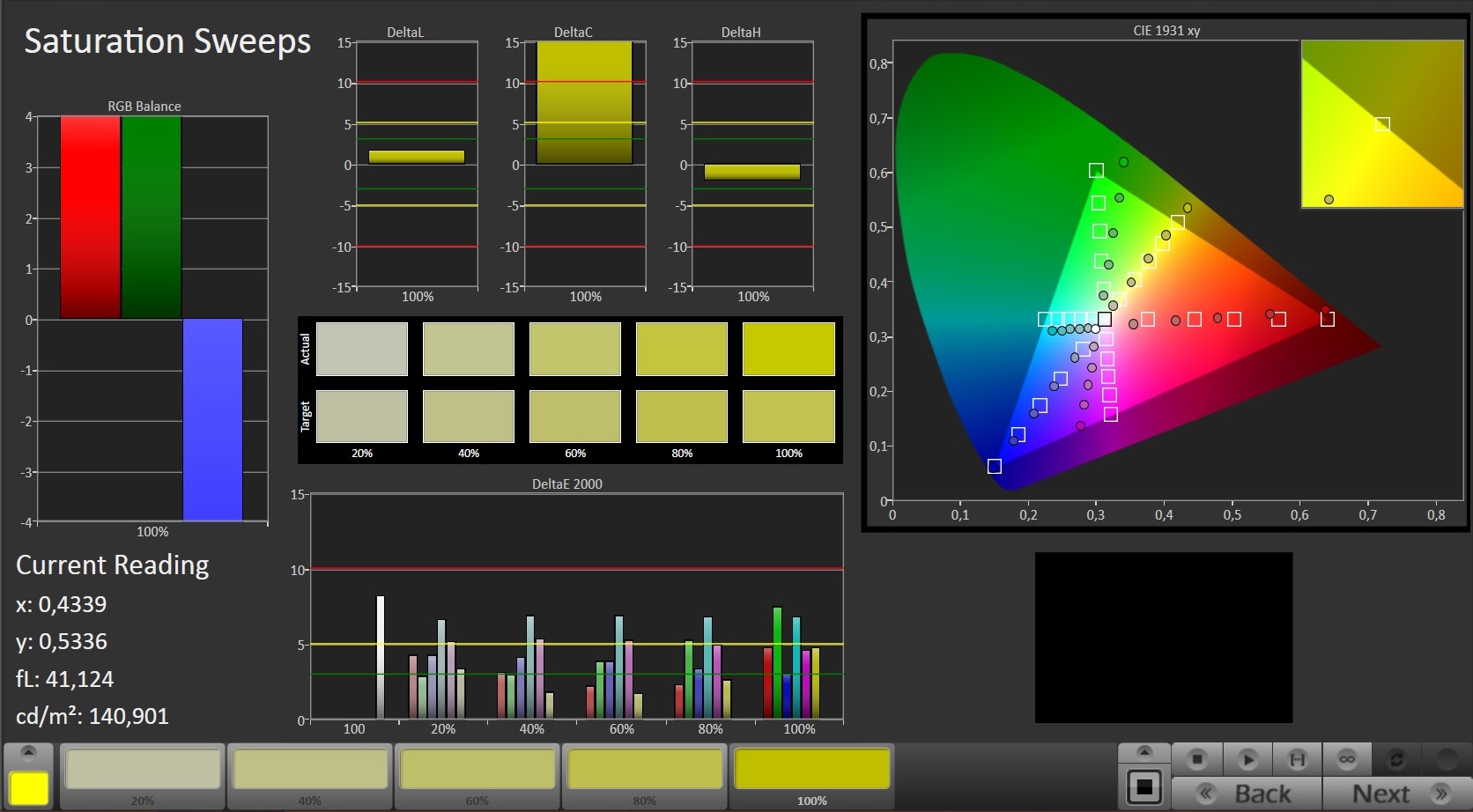Open the yellow color selector swatch
This screenshot has height=812, width=1473.
pos(28,787)
